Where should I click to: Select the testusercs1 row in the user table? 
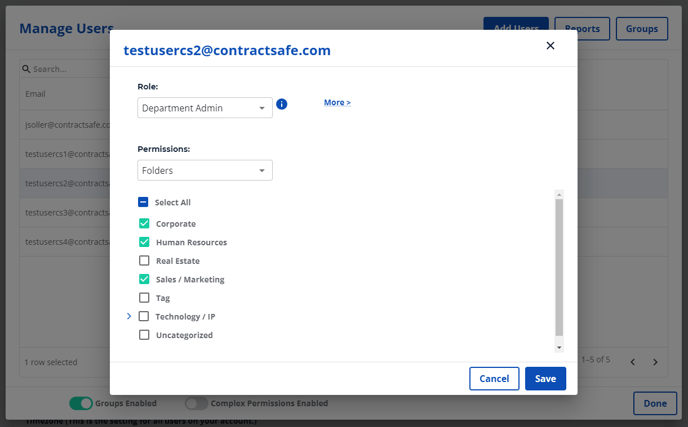click(x=64, y=154)
